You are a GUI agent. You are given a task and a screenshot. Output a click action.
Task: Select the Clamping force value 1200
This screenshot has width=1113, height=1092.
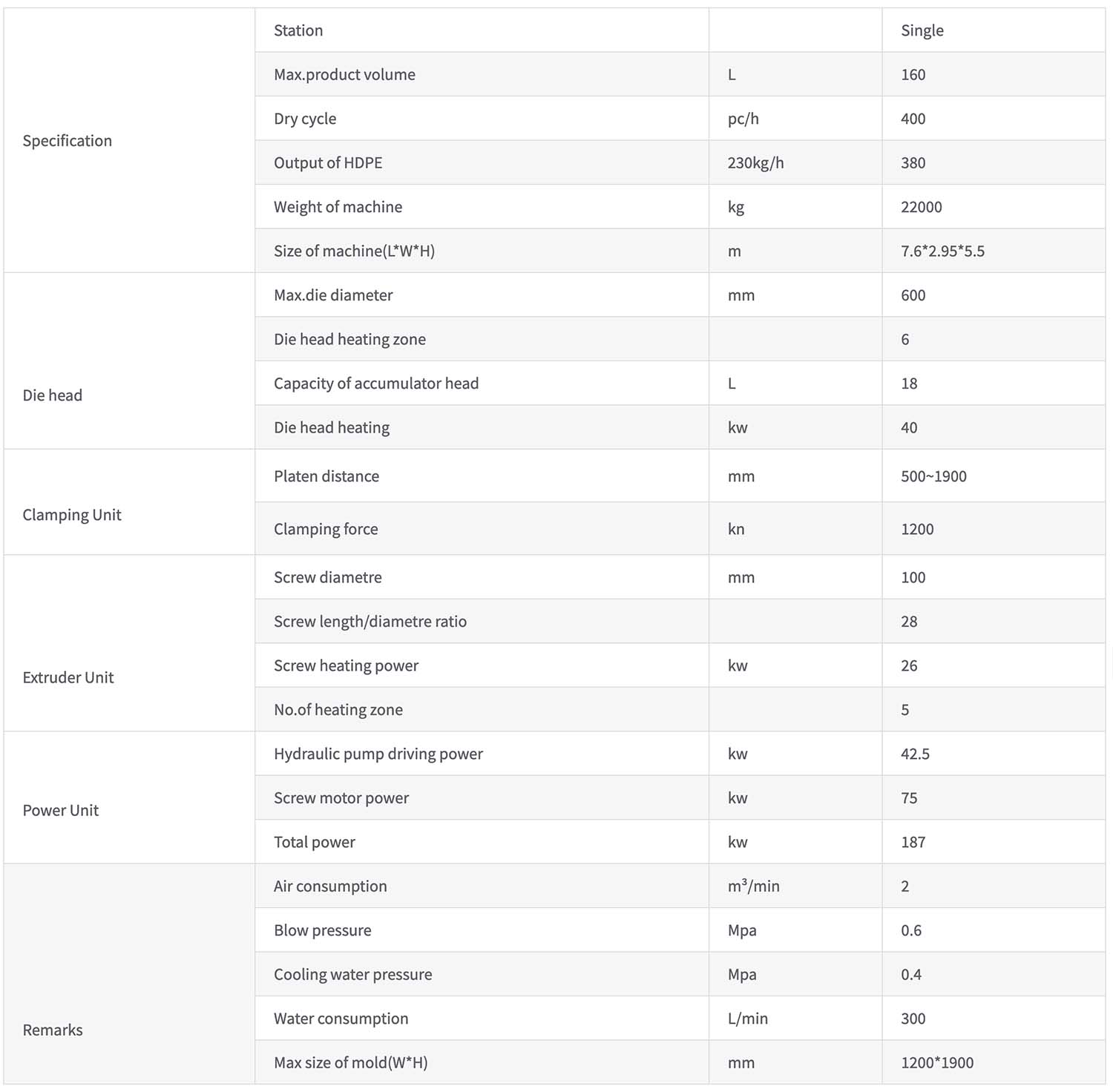[x=917, y=529]
